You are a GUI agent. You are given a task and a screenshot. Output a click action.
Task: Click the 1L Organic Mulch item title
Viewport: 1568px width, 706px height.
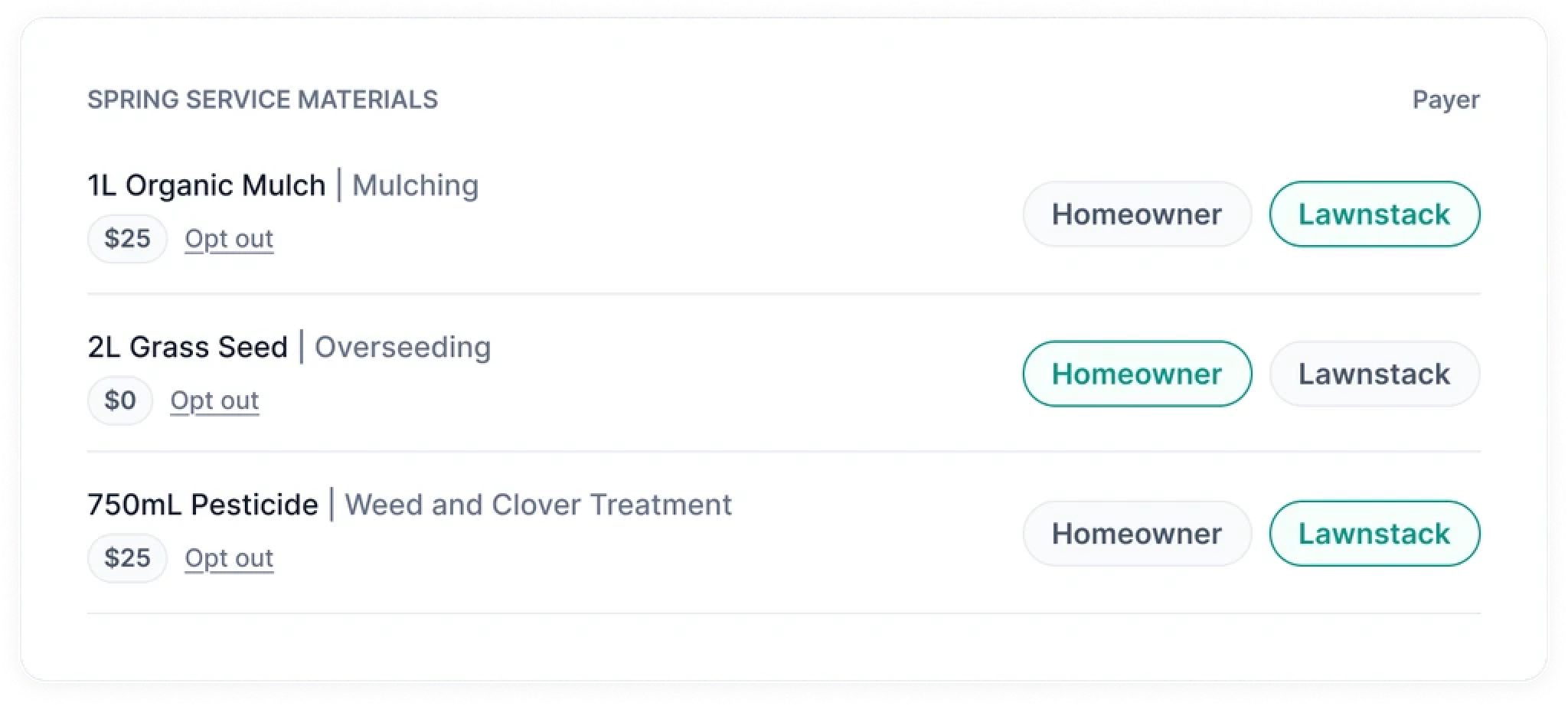pyautogui.click(x=206, y=185)
